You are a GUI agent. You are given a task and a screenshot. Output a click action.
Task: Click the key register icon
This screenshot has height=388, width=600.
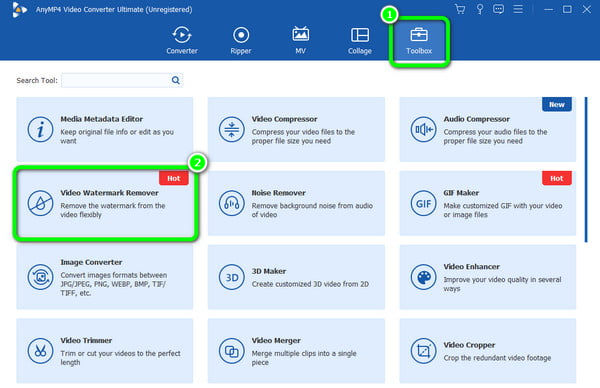tap(479, 9)
